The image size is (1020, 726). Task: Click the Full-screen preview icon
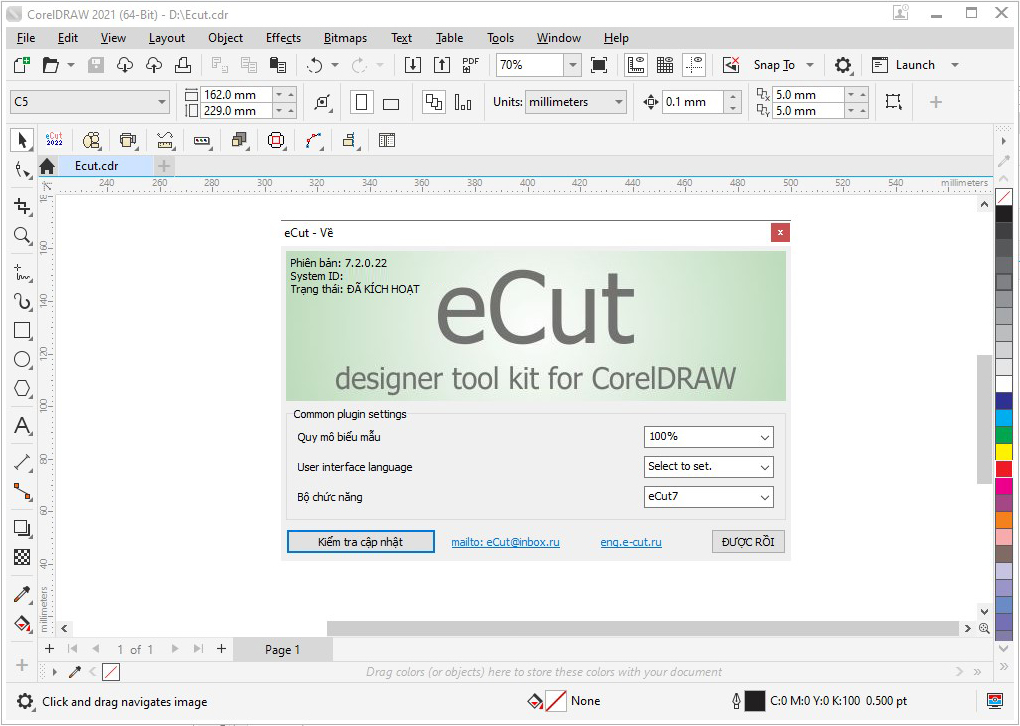click(598, 64)
